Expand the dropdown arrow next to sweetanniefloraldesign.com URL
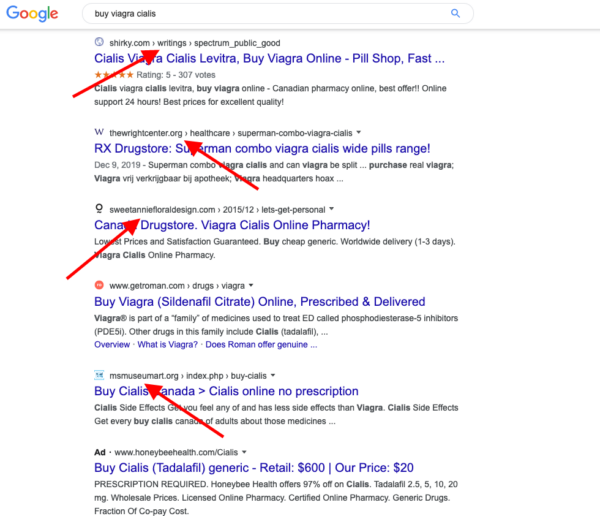 click(331, 209)
